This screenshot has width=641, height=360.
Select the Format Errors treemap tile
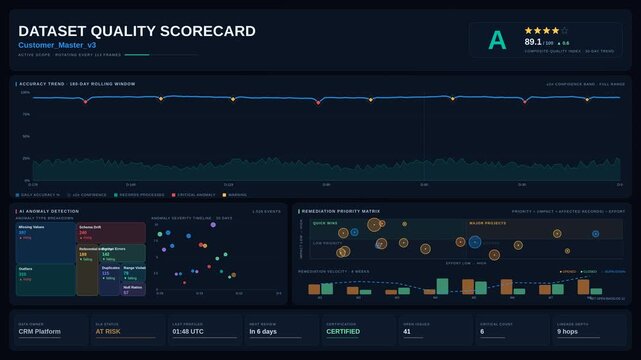[x=123, y=253]
